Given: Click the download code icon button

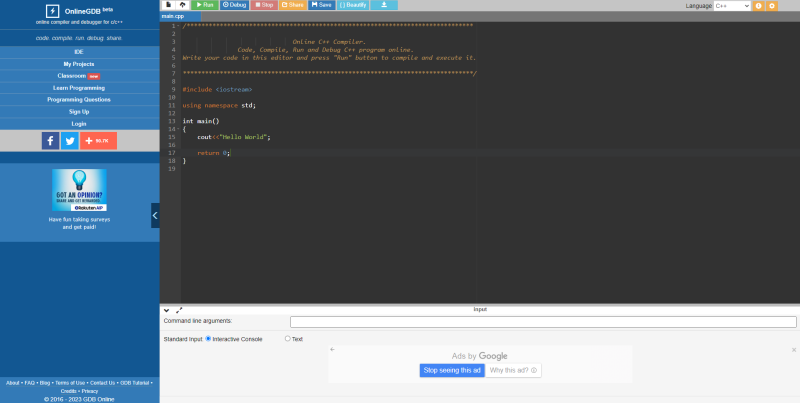Looking at the screenshot, I should click(x=384, y=5).
